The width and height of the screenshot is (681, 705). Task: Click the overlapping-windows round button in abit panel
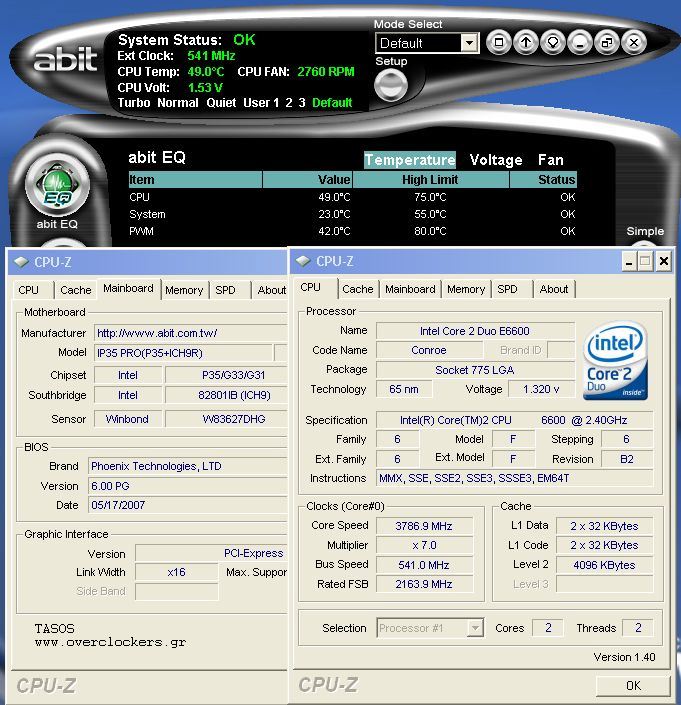pos(607,43)
